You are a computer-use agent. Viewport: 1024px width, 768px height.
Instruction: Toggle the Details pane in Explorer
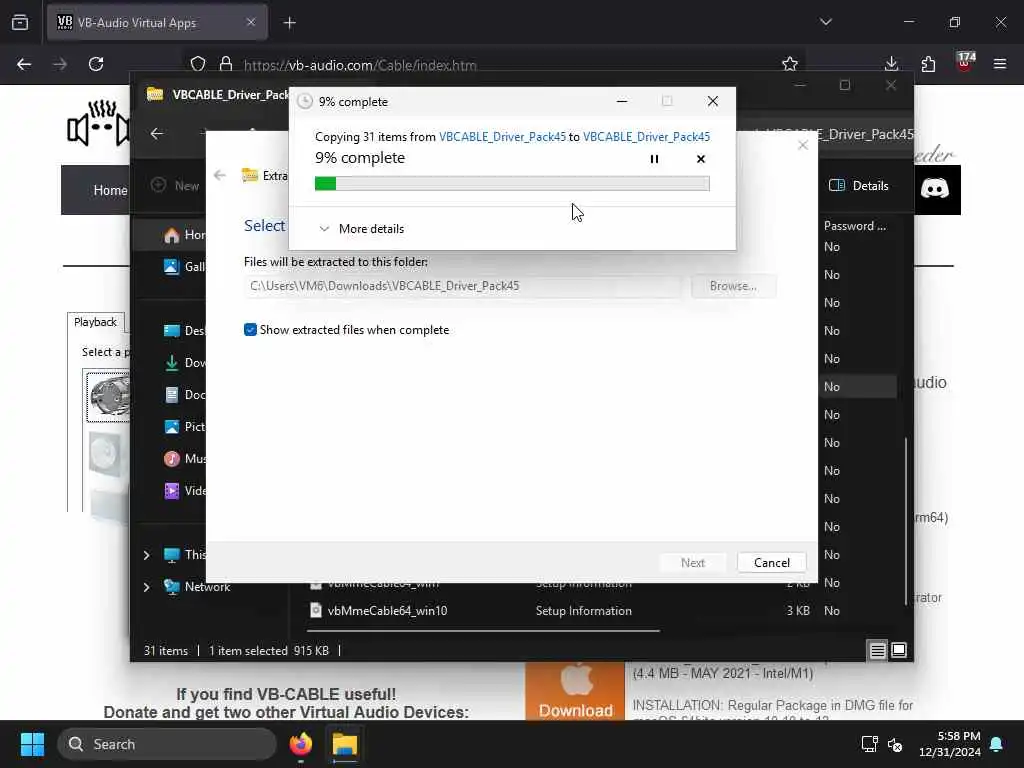[x=858, y=185]
